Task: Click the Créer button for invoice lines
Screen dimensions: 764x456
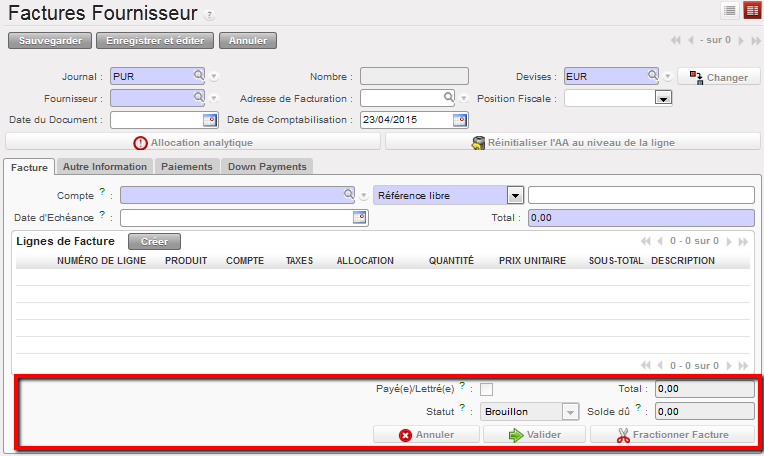Action: [x=154, y=241]
